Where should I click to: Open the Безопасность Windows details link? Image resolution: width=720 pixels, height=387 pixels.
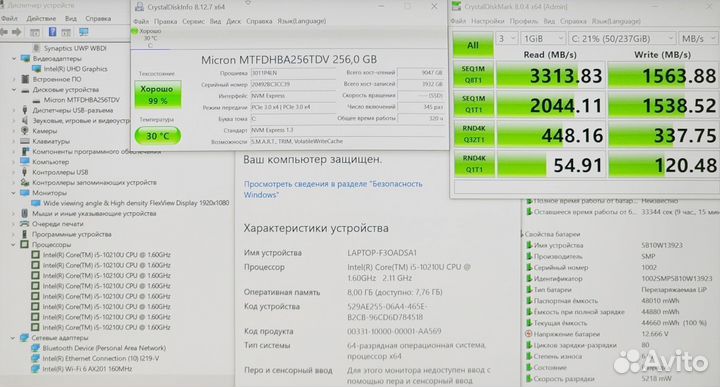click(333, 189)
